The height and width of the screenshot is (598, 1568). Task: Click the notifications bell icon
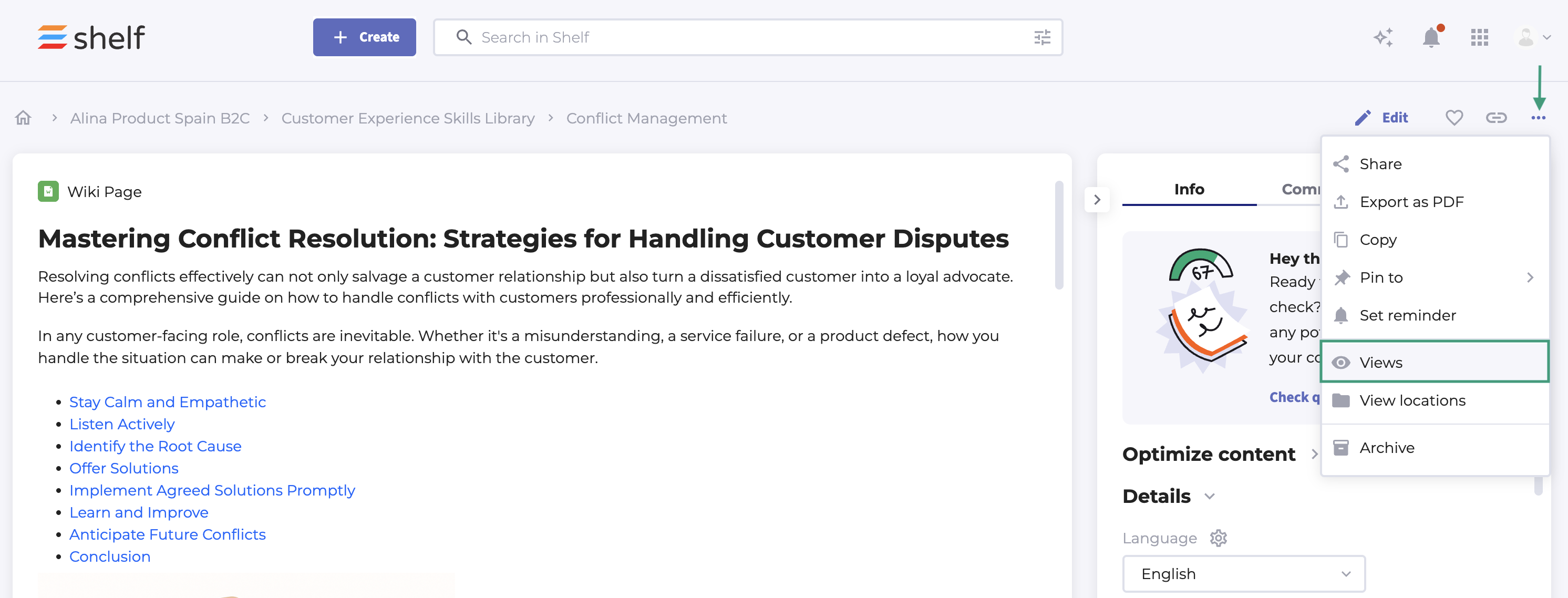pos(1430,38)
